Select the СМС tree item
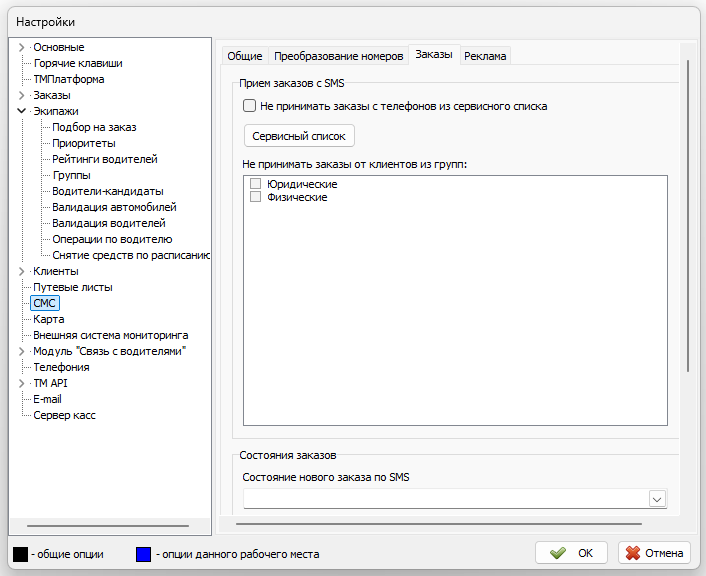This screenshot has width=706, height=576. [45, 303]
